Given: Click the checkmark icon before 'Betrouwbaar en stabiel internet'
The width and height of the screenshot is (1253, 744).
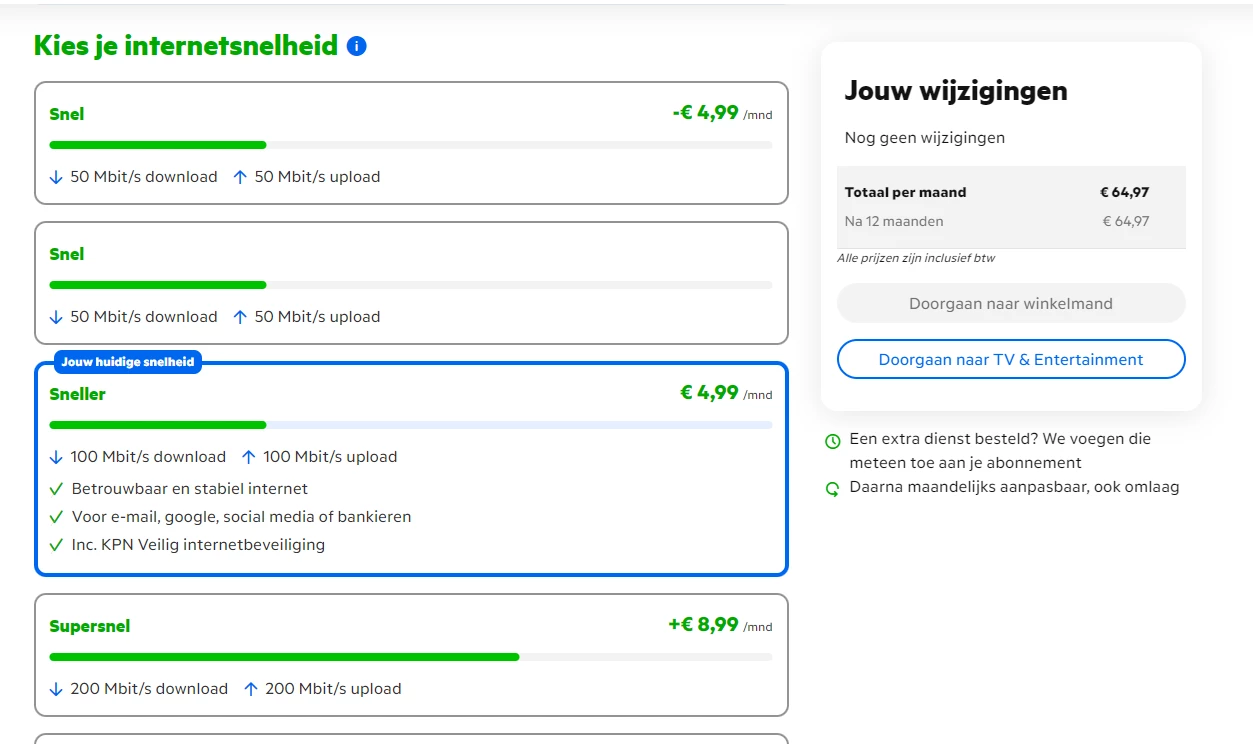Looking at the screenshot, I should (56, 489).
